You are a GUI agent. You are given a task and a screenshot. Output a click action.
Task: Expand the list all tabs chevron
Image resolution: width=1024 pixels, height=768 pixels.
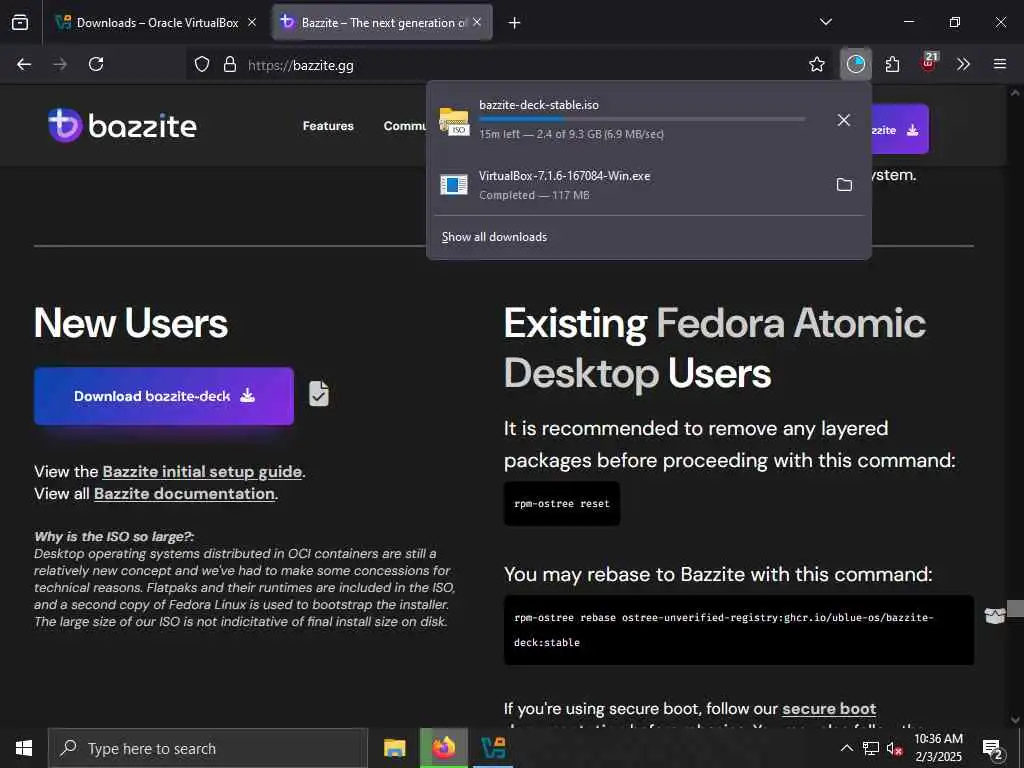825,22
